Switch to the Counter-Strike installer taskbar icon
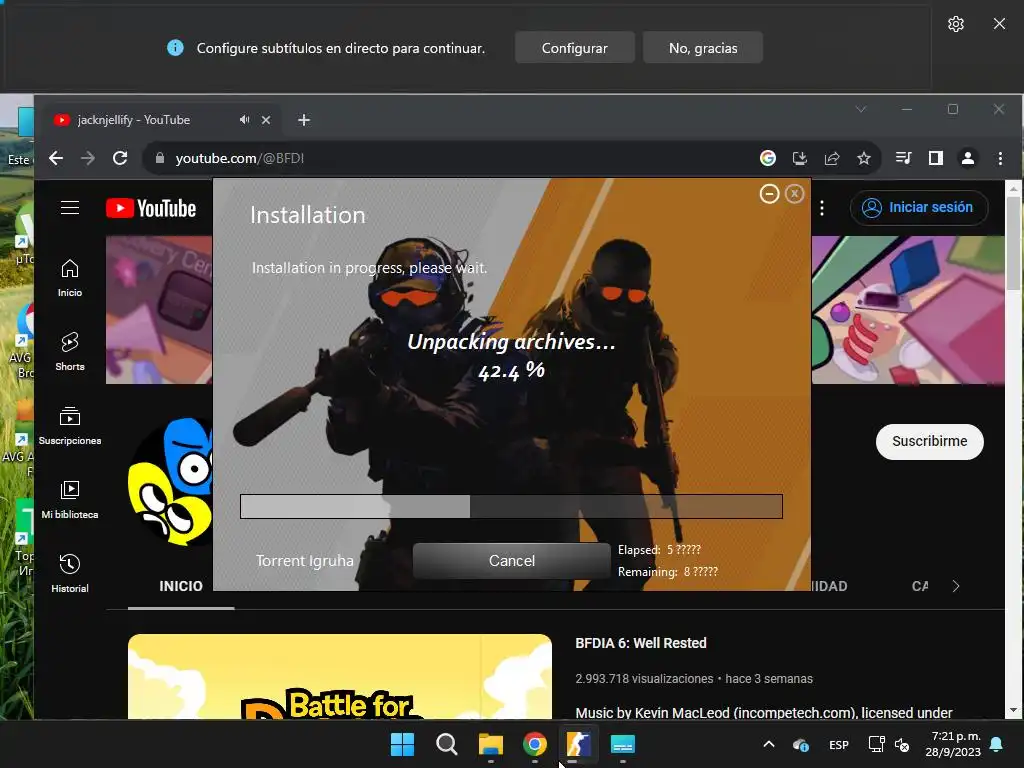Image resolution: width=1024 pixels, height=768 pixels. (579, 744)
